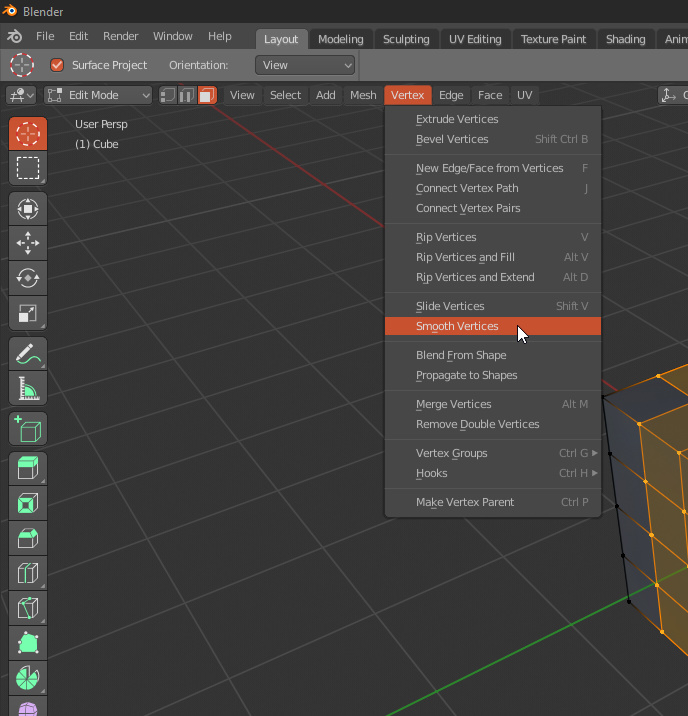Open the viewport Add menu

[x=326, y=95]
